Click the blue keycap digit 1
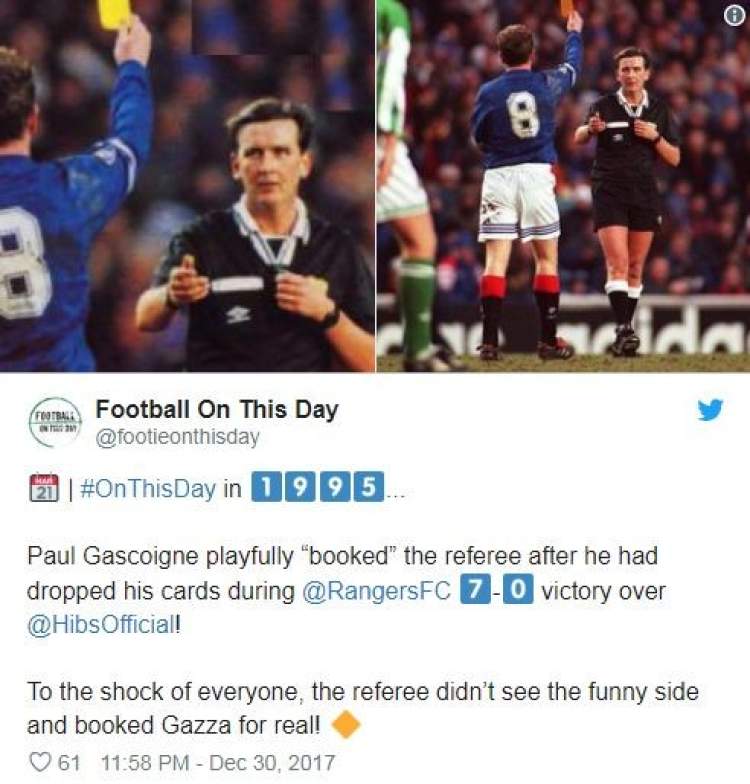Screen dimensions: 750x784 266,486
